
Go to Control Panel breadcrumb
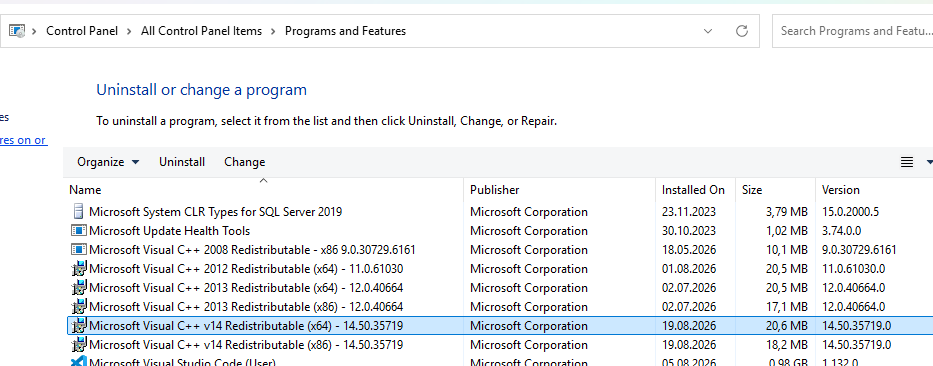point(82,31)
